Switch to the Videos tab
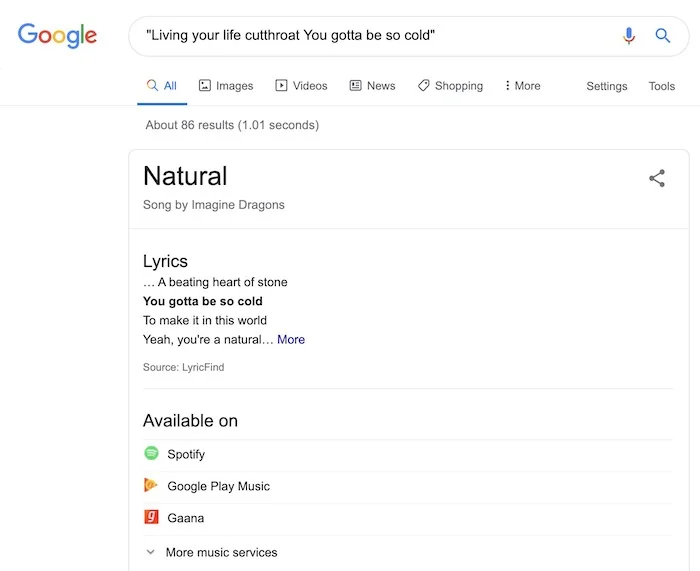700x571 pixels. (x=301, y=86)
